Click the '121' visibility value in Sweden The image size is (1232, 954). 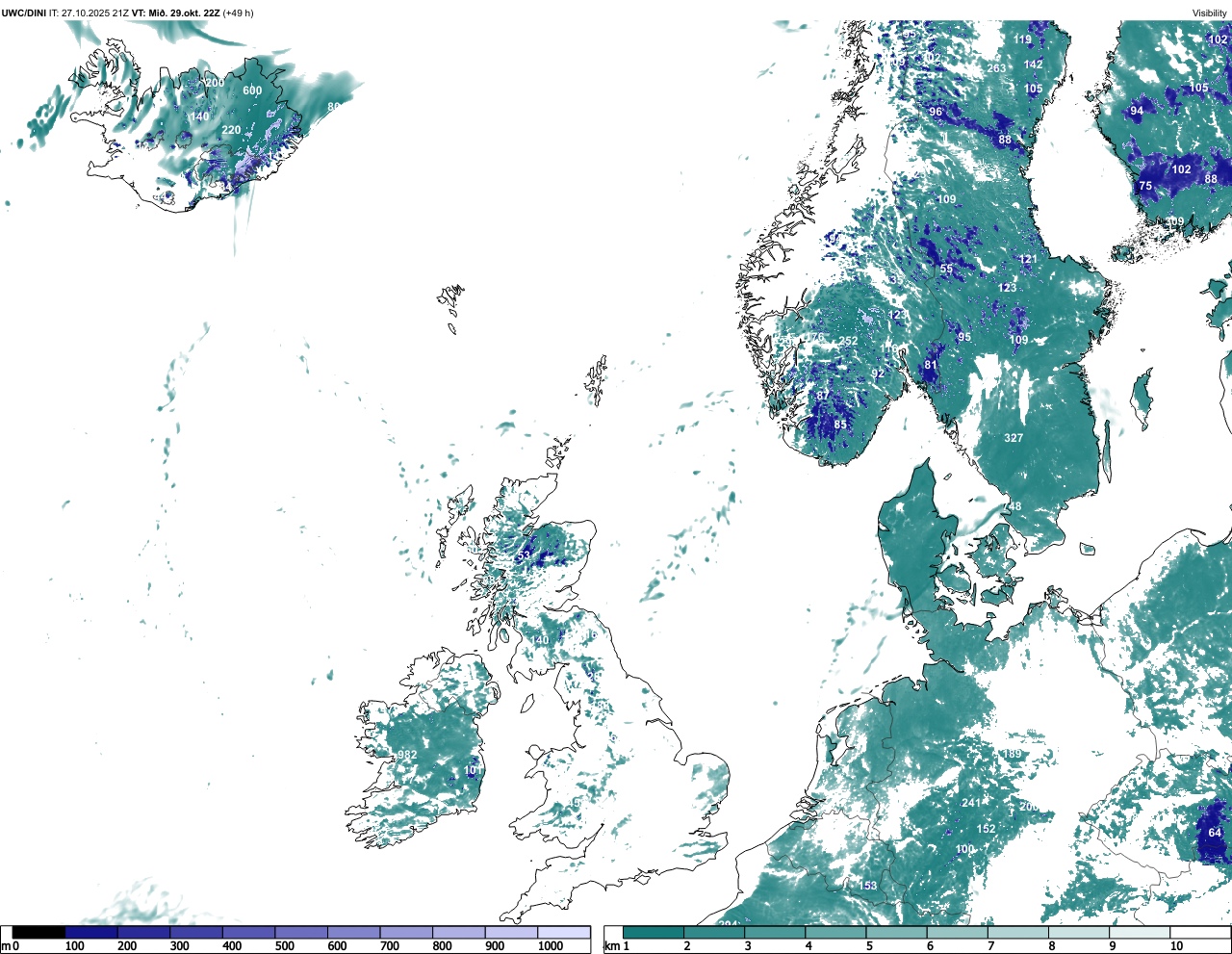coord(1029,260)
